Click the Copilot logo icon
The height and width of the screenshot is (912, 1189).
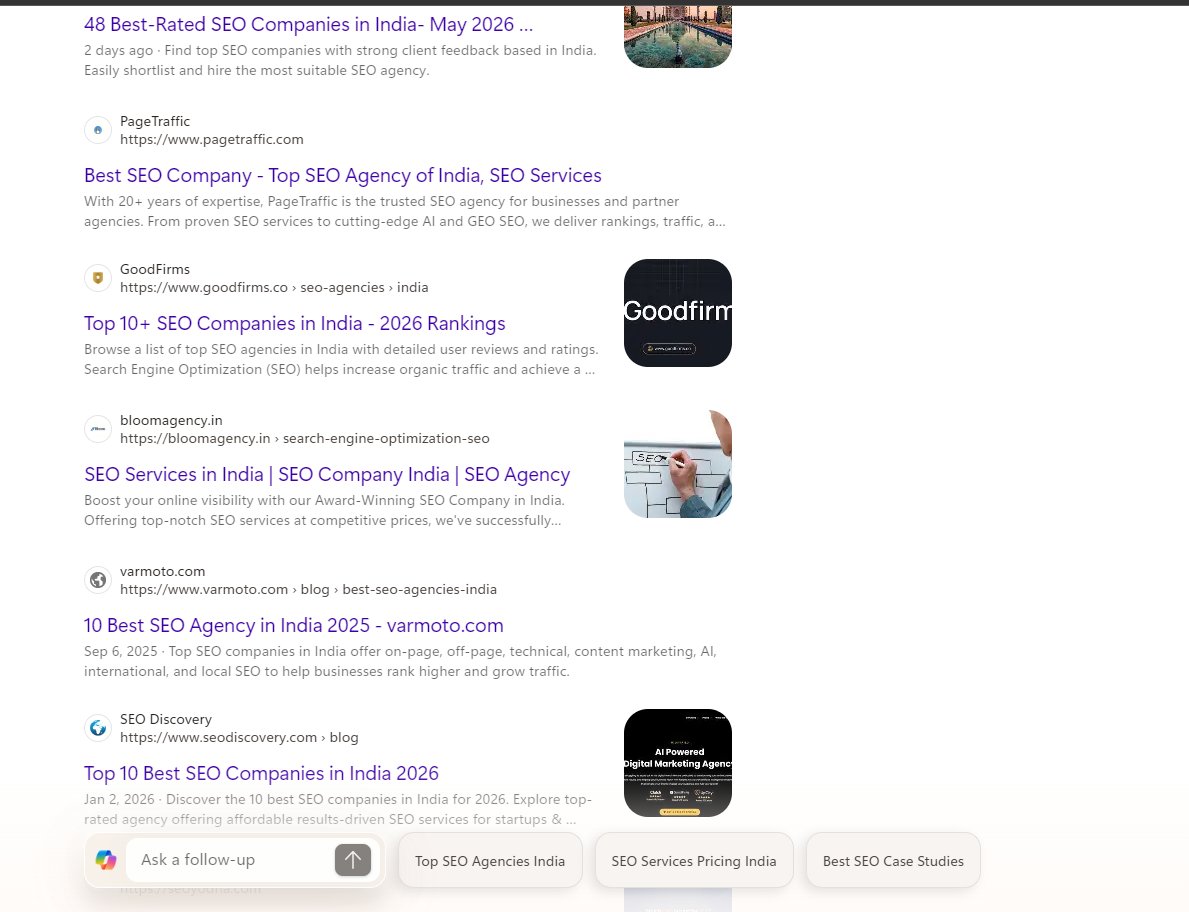coord(106,860)
